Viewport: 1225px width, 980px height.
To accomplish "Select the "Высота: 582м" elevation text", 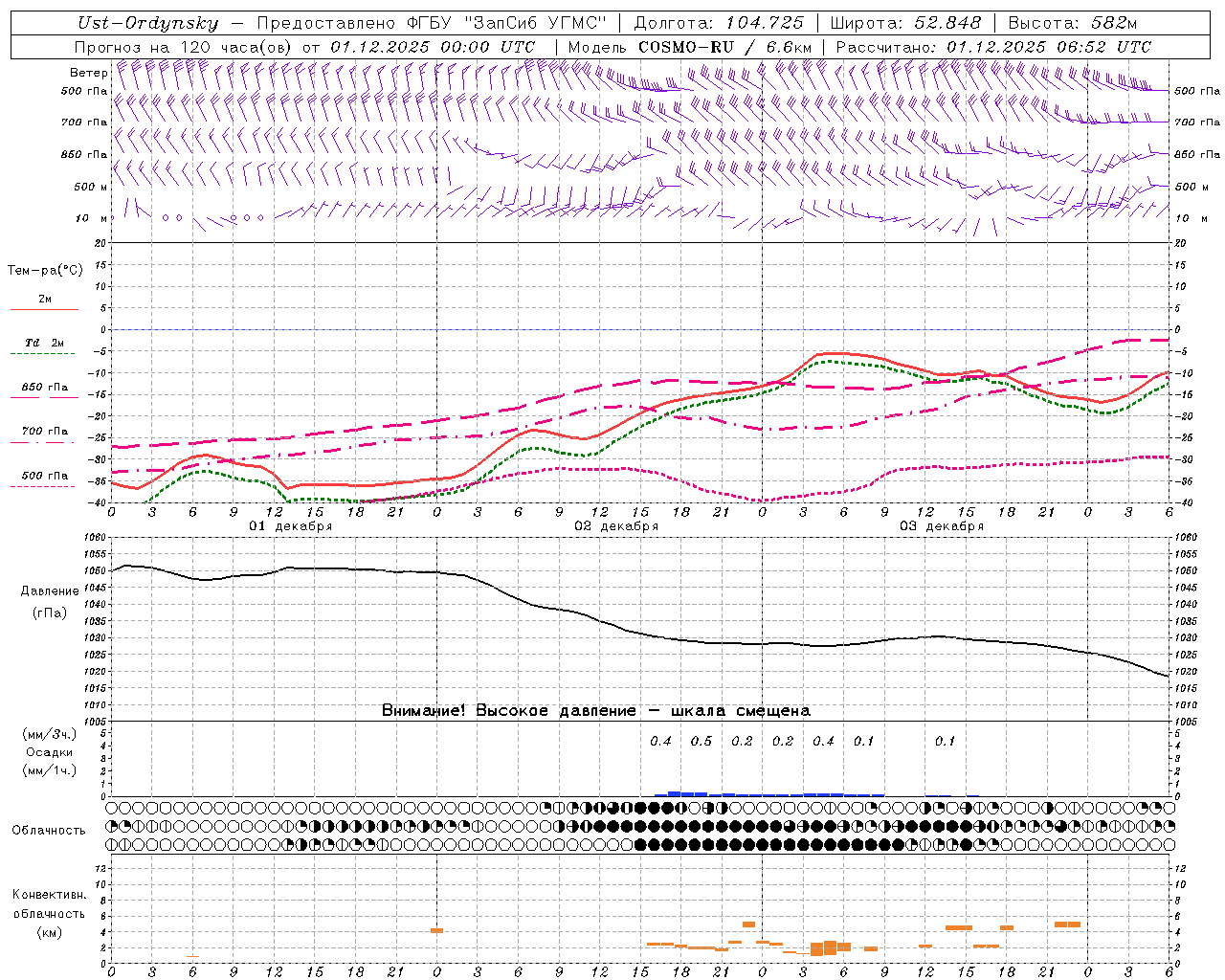I will [x=1073, y=23].
